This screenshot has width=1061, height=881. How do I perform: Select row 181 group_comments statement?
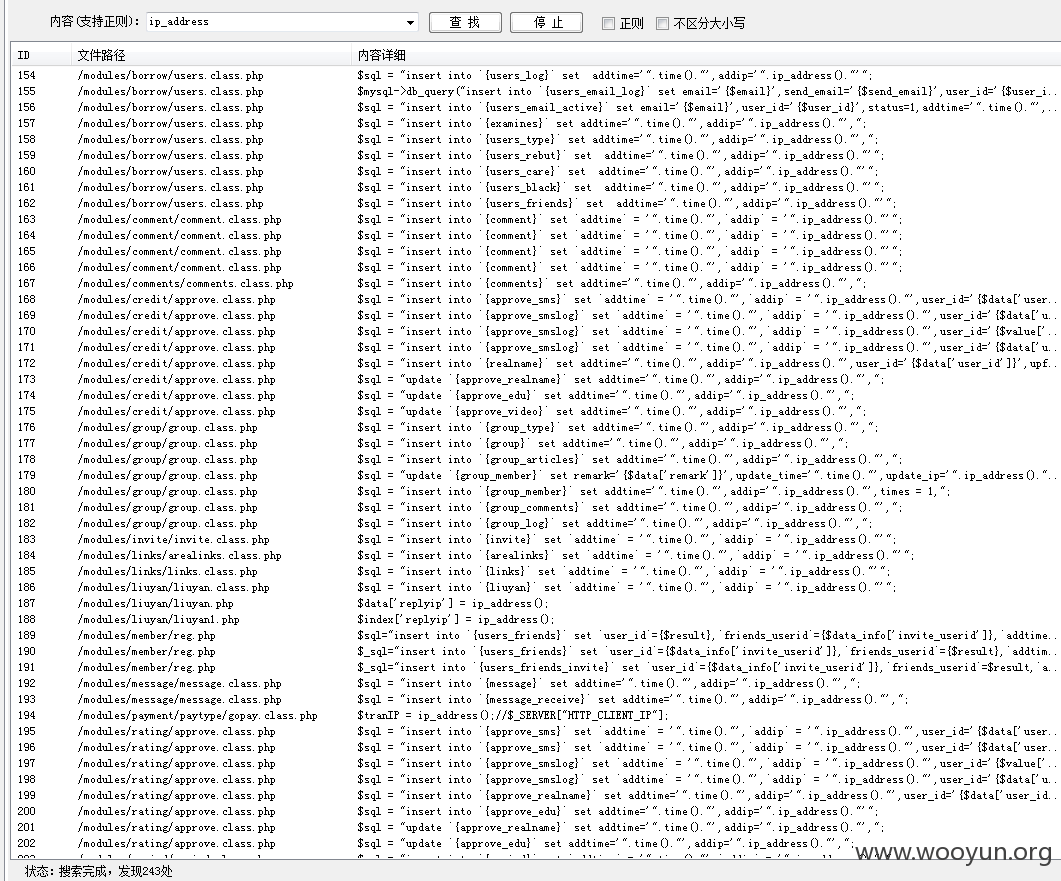pos(630,507)
